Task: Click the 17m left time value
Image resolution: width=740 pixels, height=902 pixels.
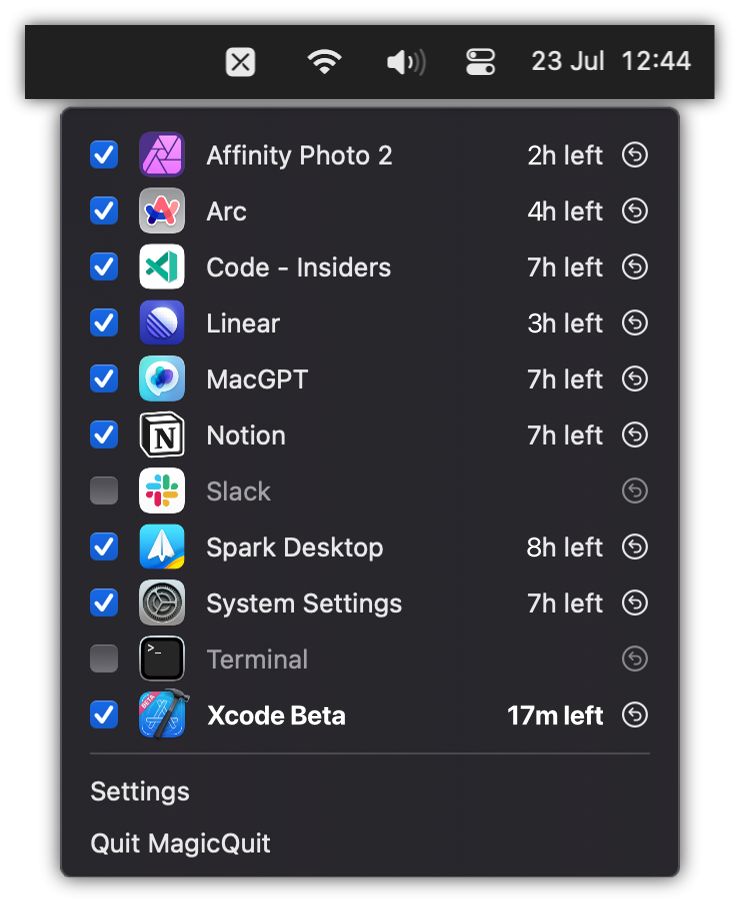Action: coord(555,716)
